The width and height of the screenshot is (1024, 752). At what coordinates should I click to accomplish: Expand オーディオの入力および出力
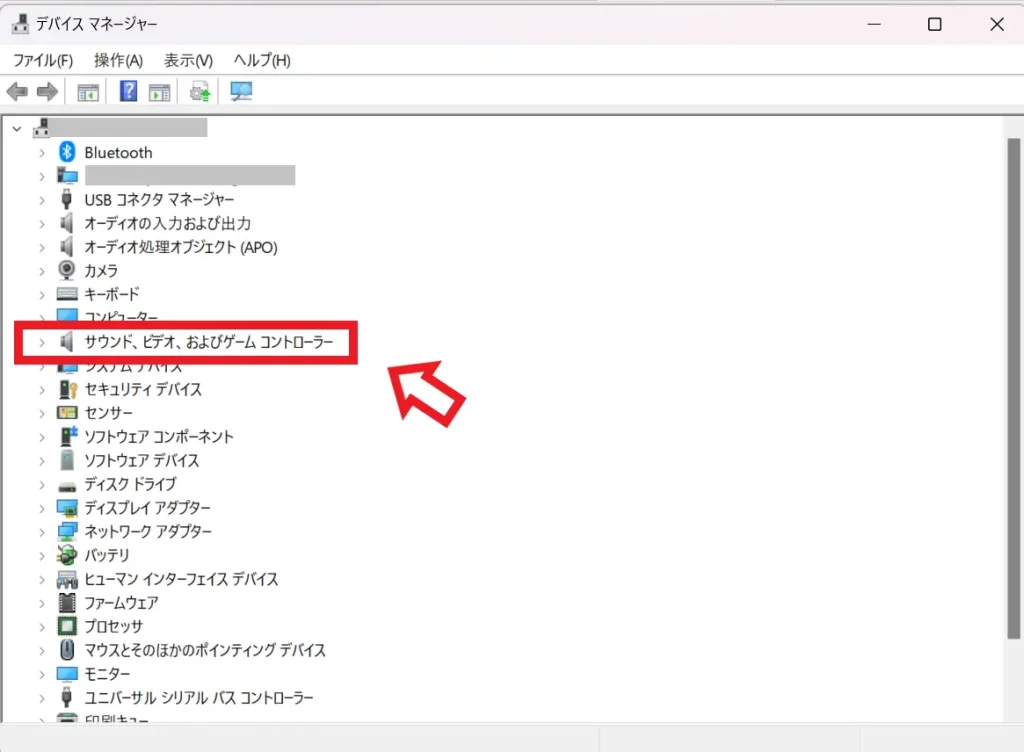coord(42,224)
